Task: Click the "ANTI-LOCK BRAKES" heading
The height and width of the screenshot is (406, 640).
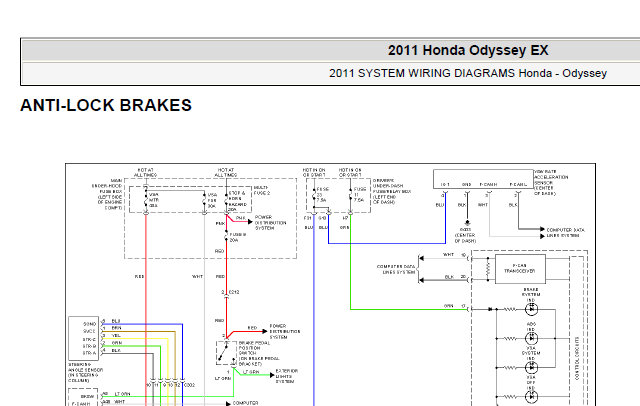Action: click(x=106, y=105)
